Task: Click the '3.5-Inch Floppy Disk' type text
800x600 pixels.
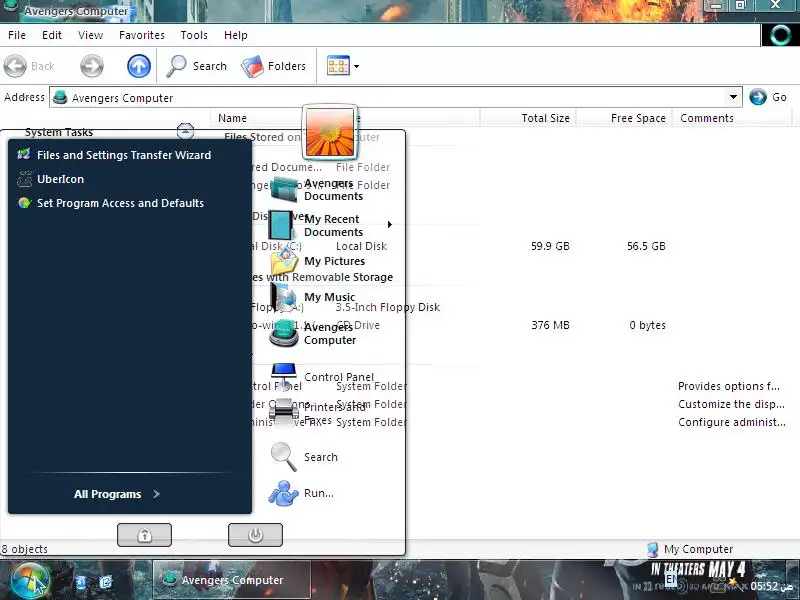Action: pos(388,307)
